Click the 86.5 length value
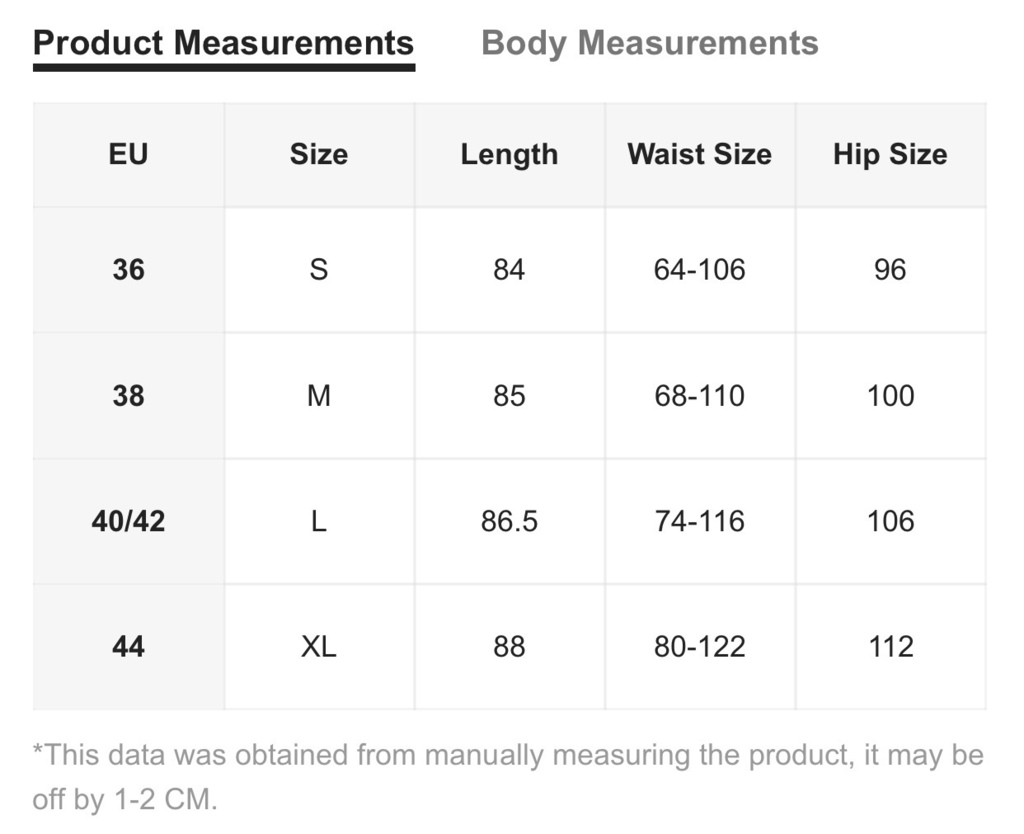The height and width of the screenshot is (834, 1024). pyautogui.click(x=509, y=521)
